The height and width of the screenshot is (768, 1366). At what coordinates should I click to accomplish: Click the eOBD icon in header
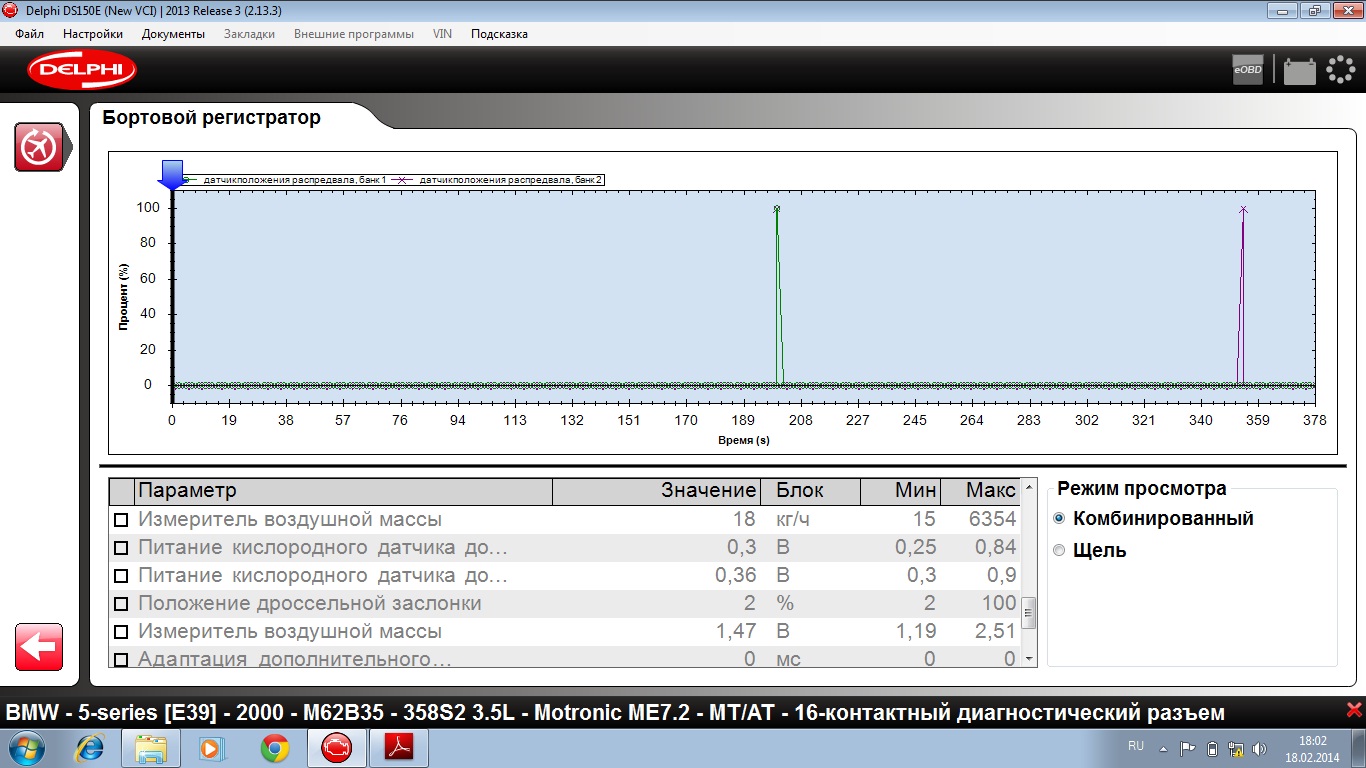coord(1247,70)
